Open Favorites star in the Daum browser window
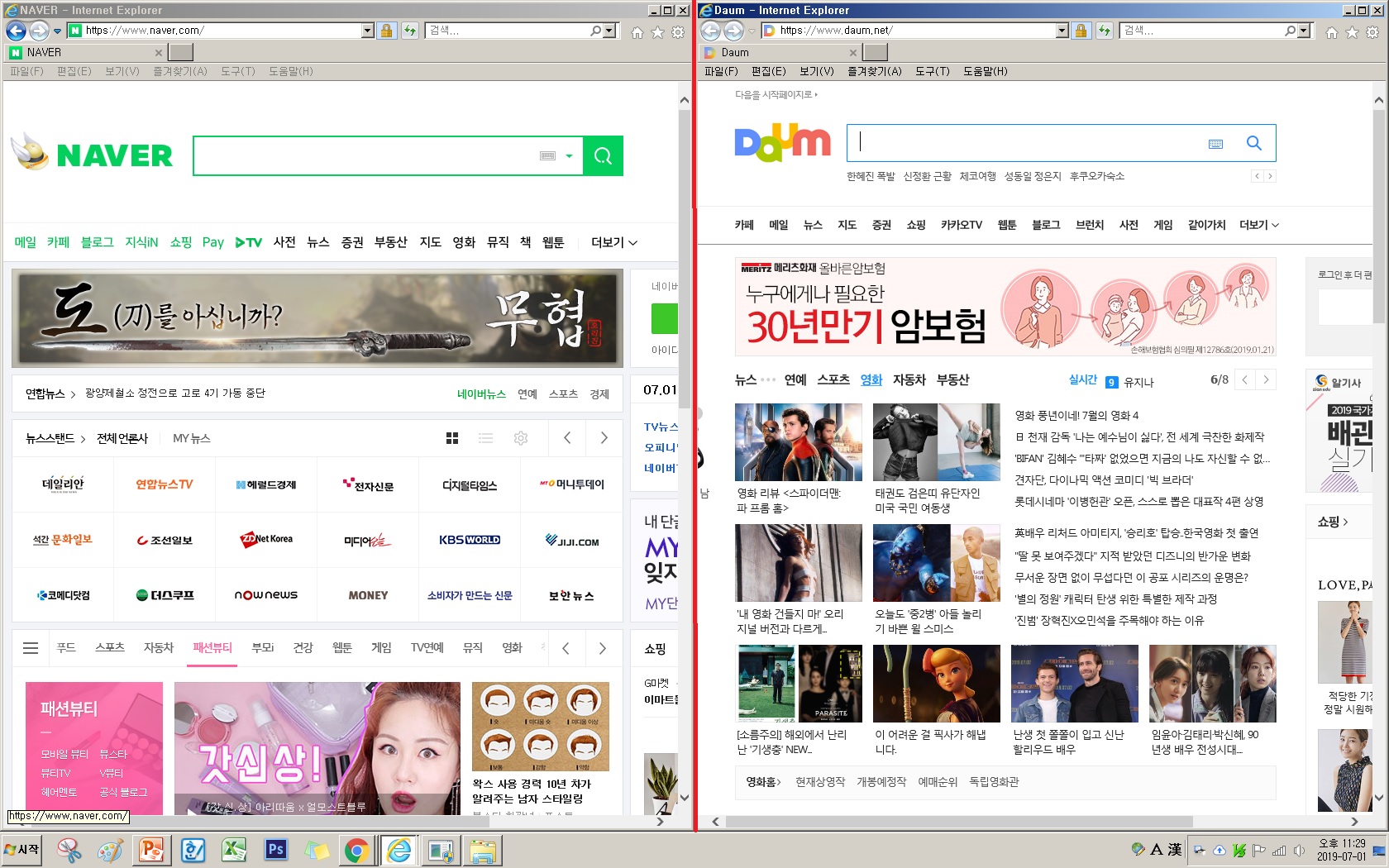The height and width of the screenshot is (868, 1389). coord(1352,32)
